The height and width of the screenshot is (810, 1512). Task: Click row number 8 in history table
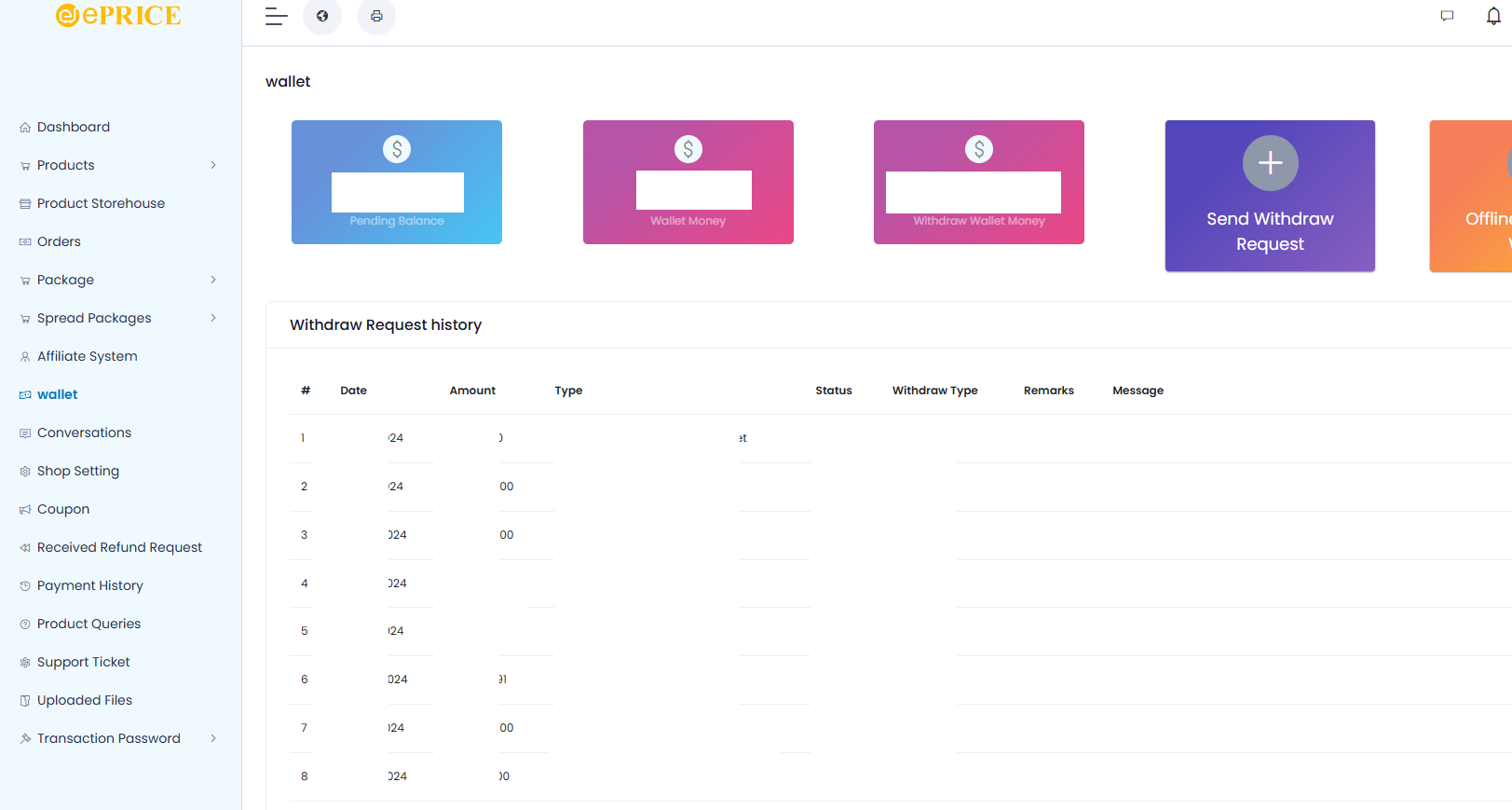[304, 776]
